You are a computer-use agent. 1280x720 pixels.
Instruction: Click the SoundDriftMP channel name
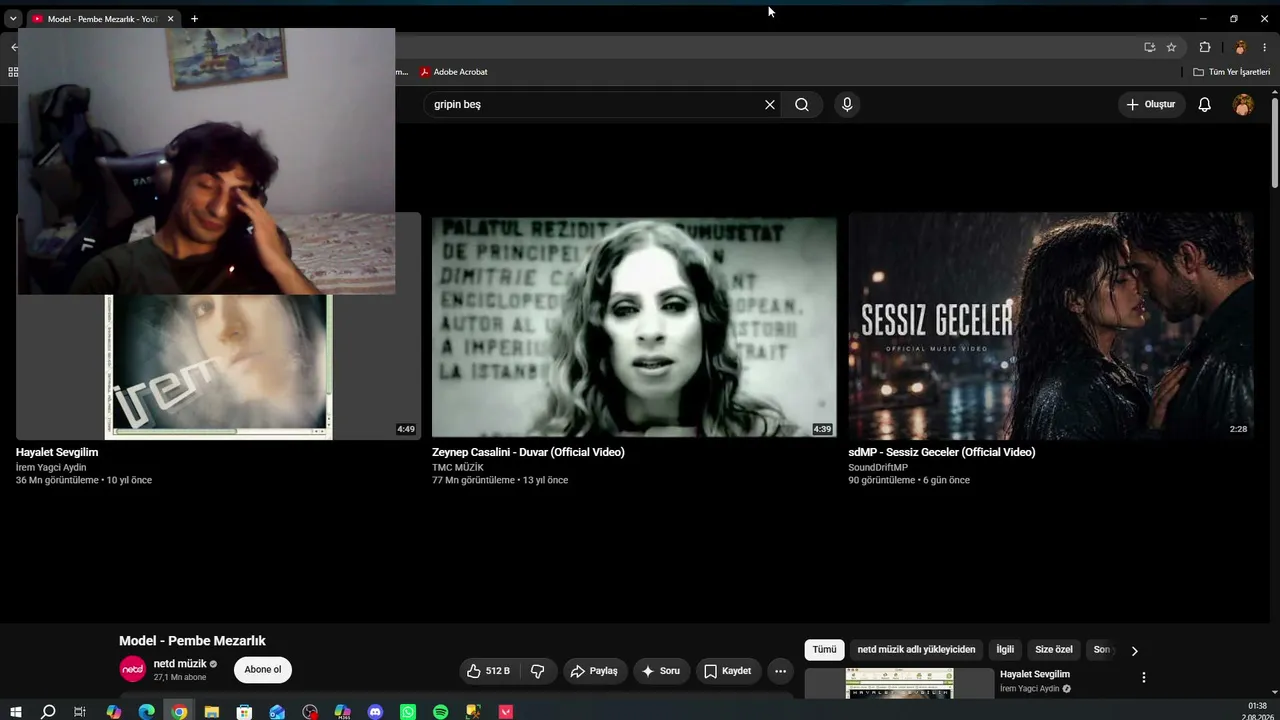878,468
